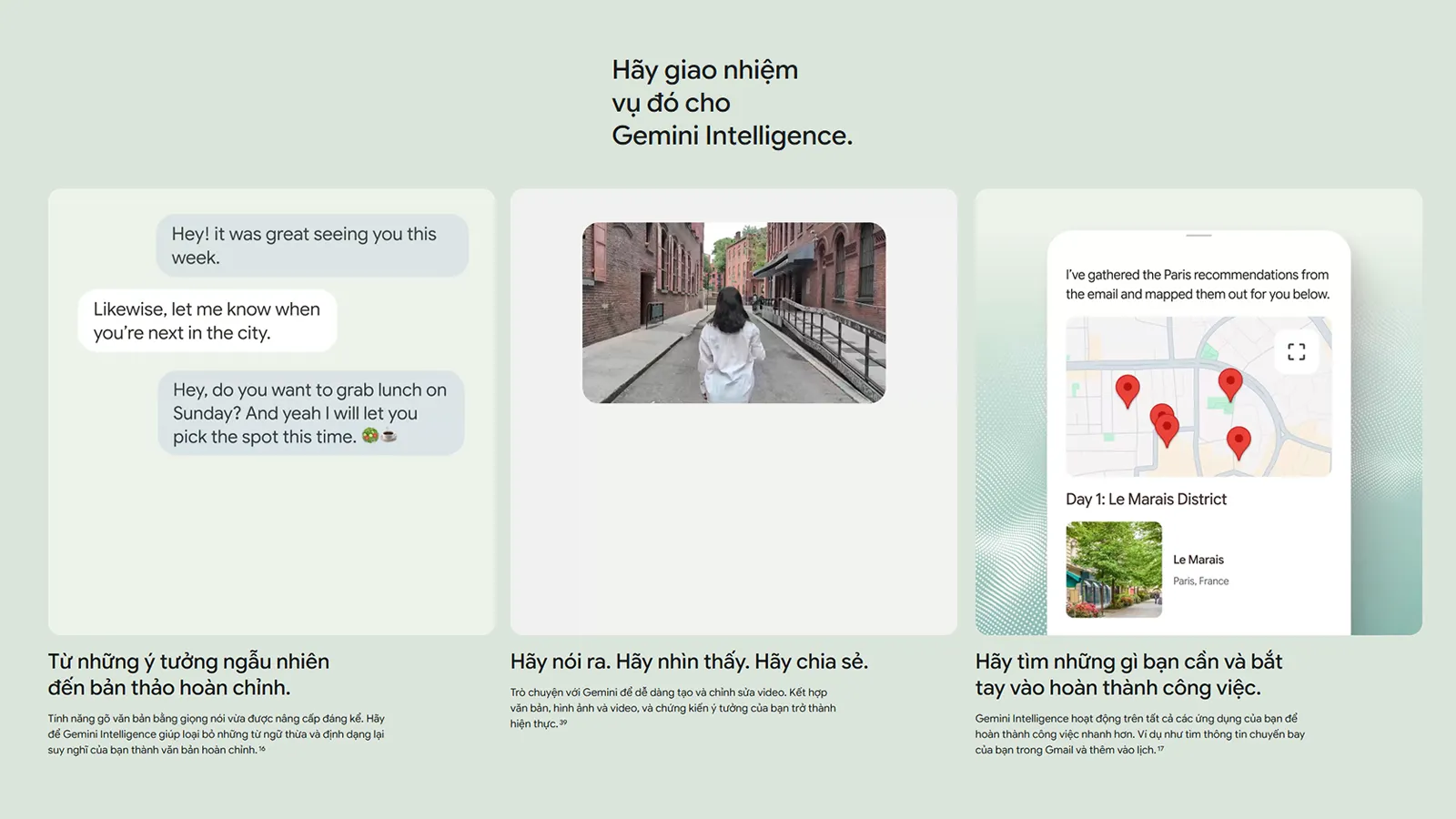The height and width of the screenshot is (819, 1456).
Task: Click the "Gemini Intelligence hoạt động trên tất cả" paragraph
Action: pos(1140,734)
